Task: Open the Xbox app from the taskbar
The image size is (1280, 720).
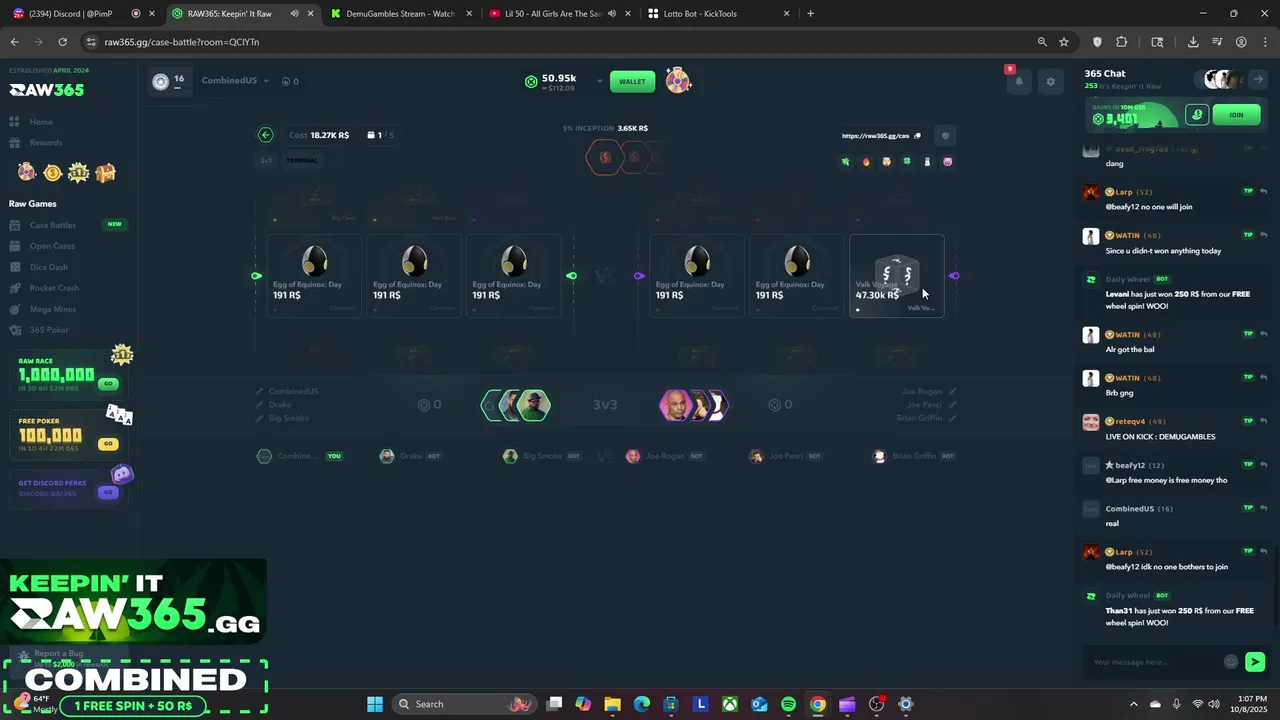Action: pos(731,704)
